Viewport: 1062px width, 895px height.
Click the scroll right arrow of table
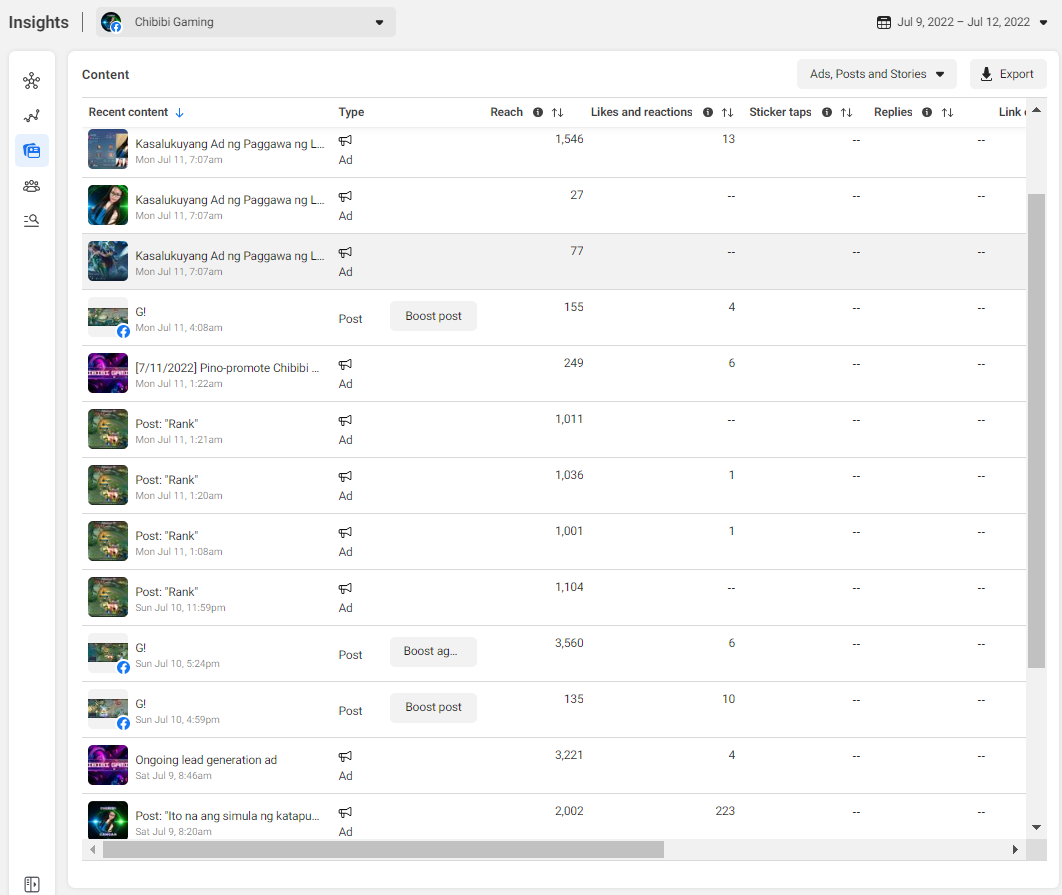pyautogui.click(x=1015, y=850)
